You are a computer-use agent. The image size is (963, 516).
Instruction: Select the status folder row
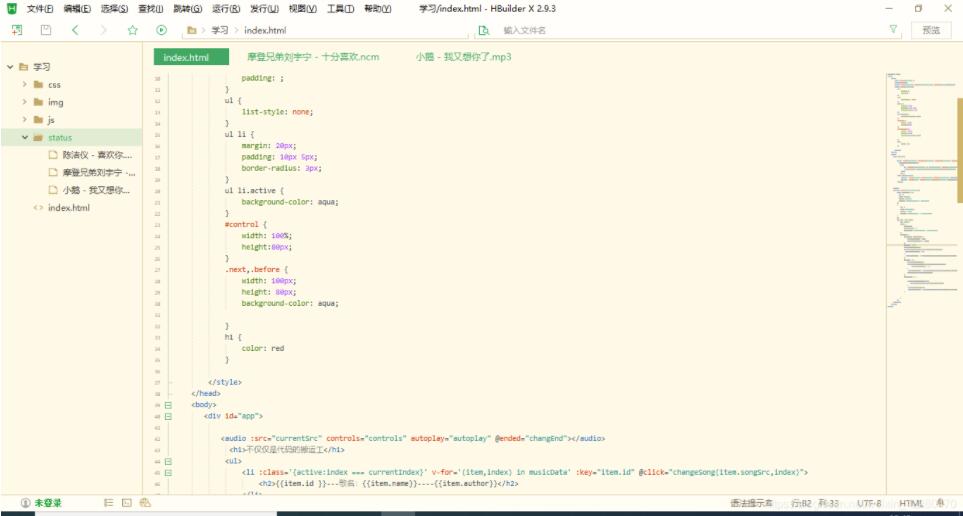[71, 138]
